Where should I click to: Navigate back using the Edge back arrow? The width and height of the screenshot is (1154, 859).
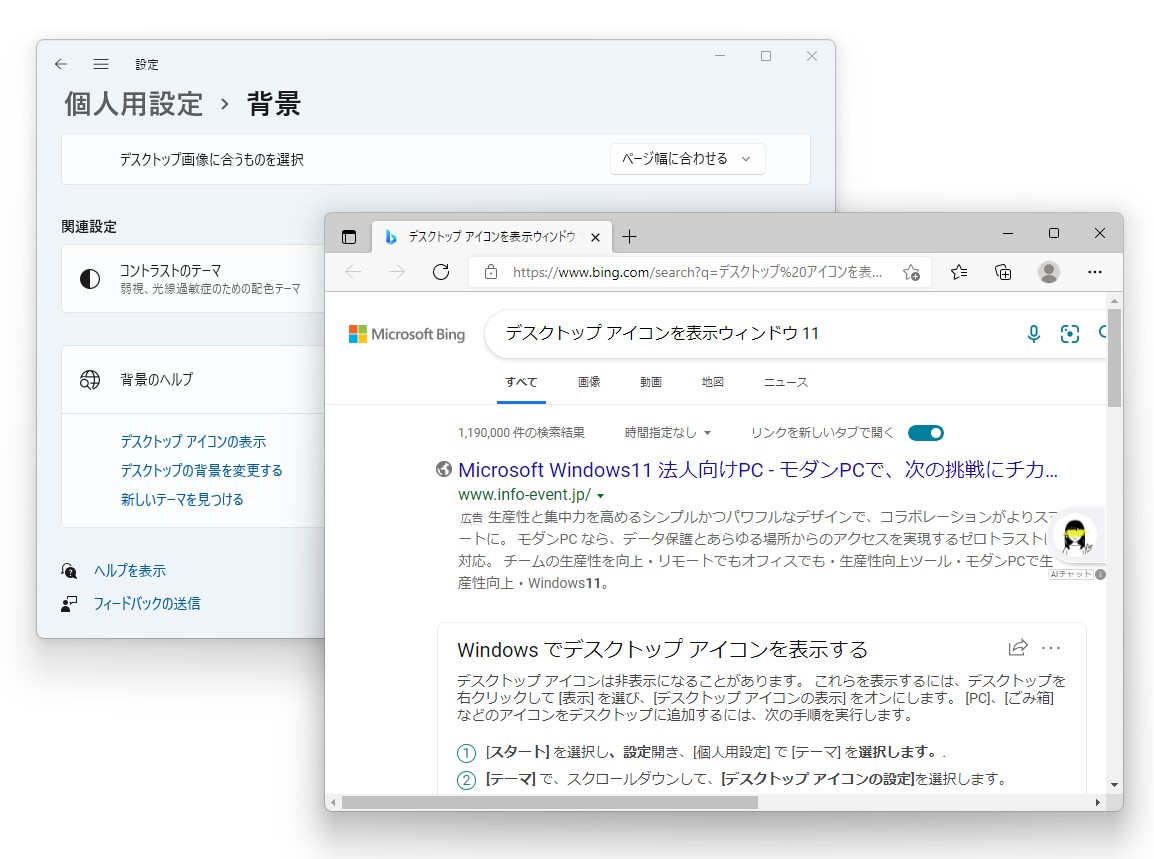351,271
